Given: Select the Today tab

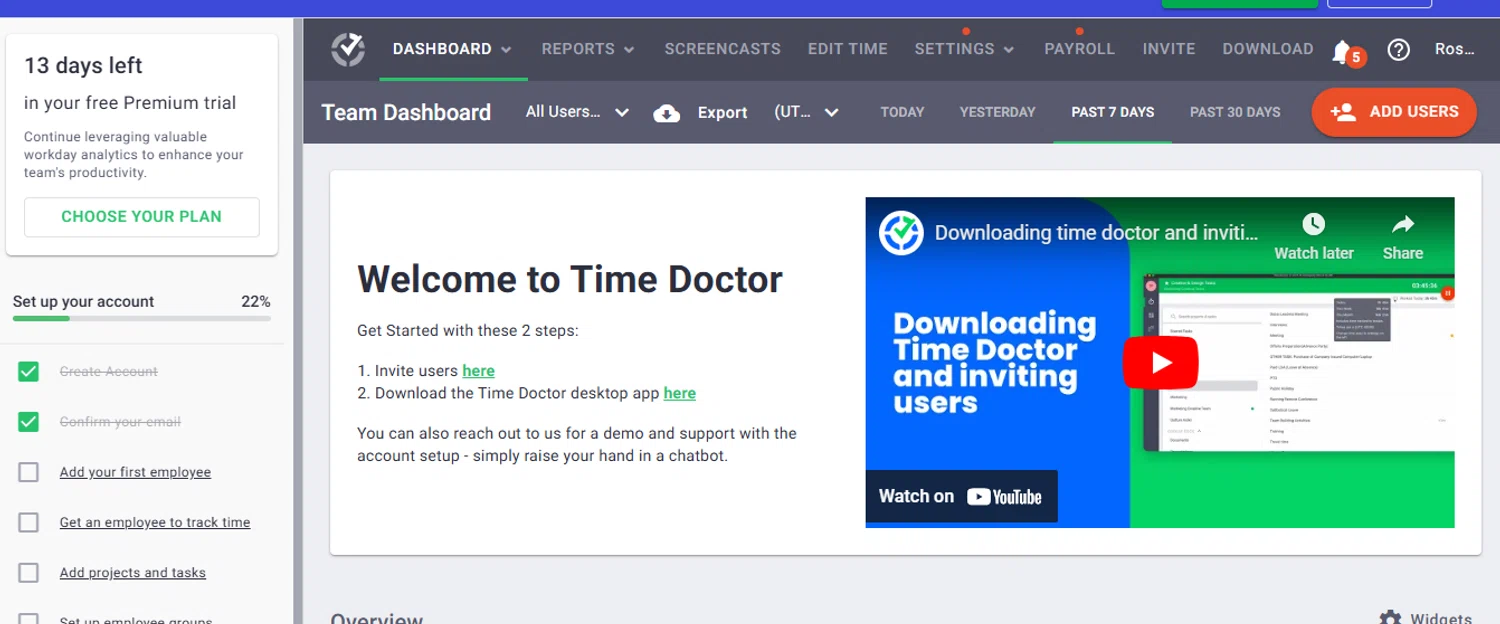Looking at the screenshot, I should point(902,112).
